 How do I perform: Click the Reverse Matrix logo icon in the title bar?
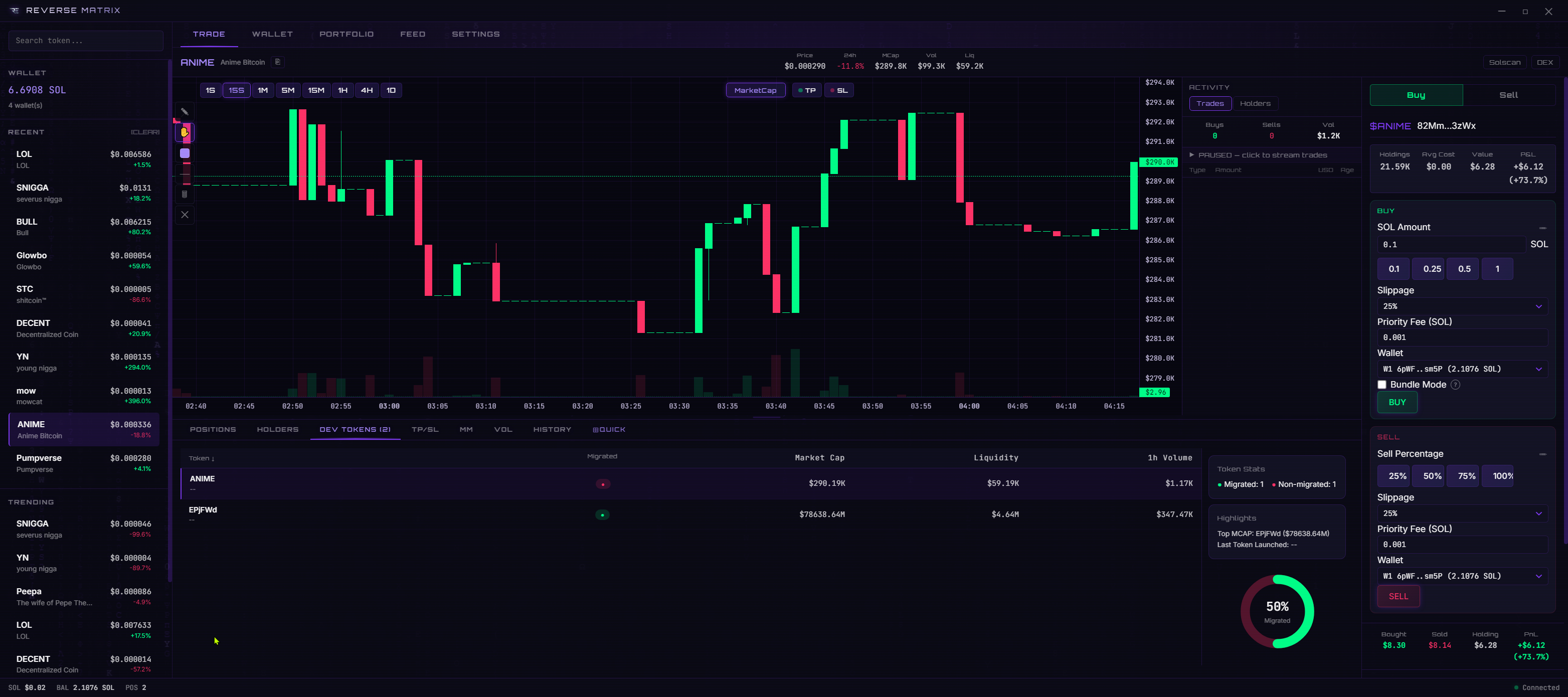[15, 11]
